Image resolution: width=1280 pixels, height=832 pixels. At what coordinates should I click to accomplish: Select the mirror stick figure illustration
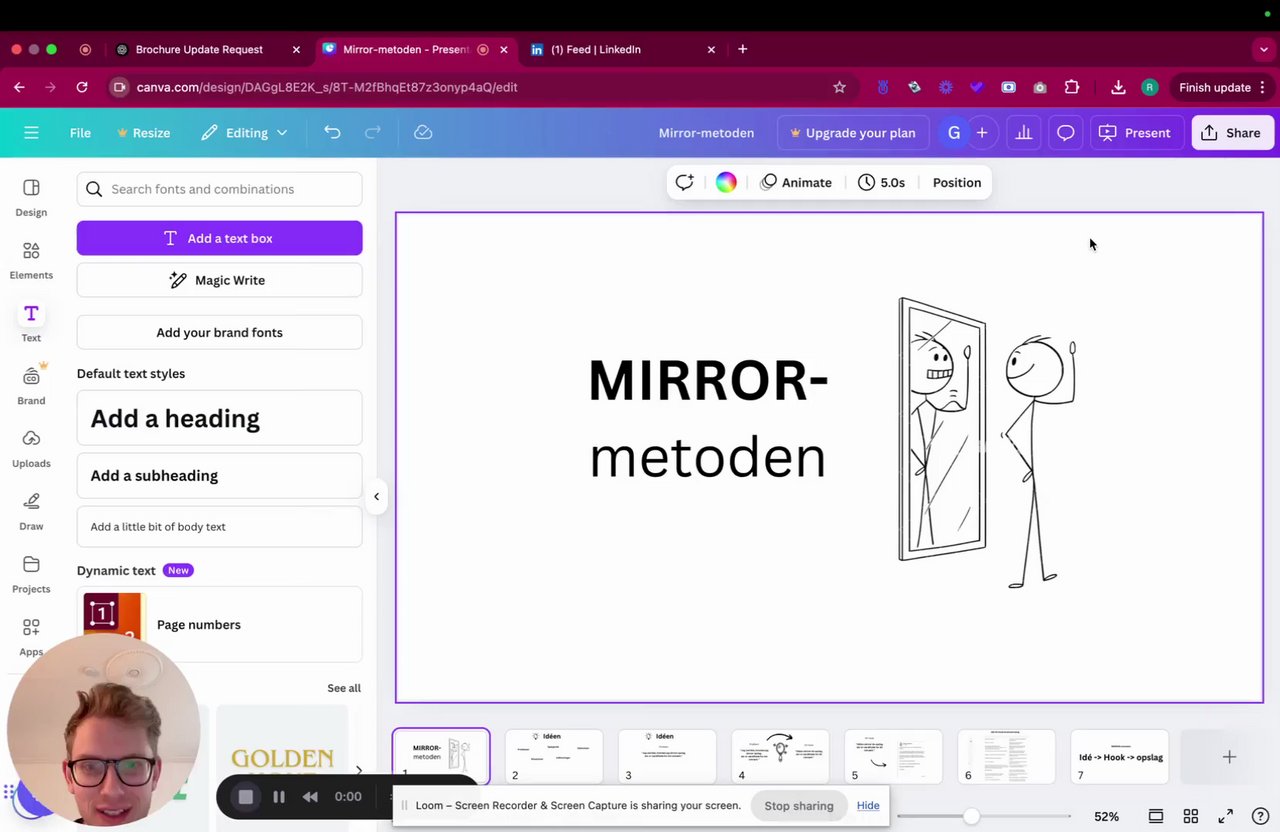pyautogui.click(x=987, y=442)
